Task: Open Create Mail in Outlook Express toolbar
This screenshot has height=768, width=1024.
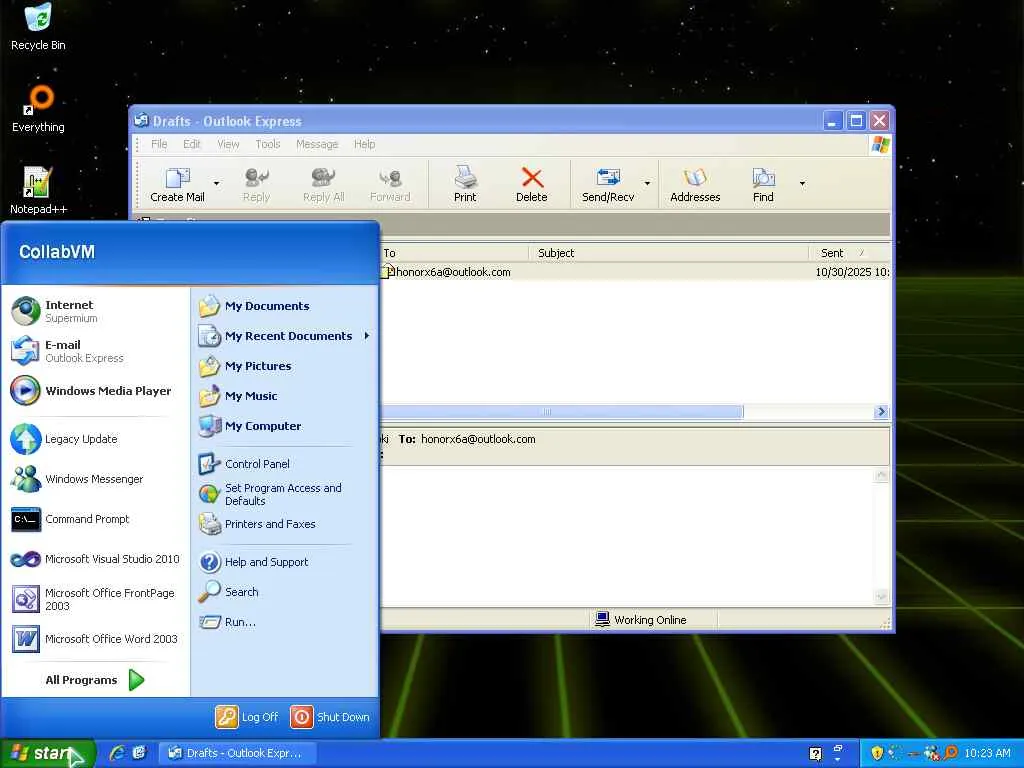Action: coord(177,185)
